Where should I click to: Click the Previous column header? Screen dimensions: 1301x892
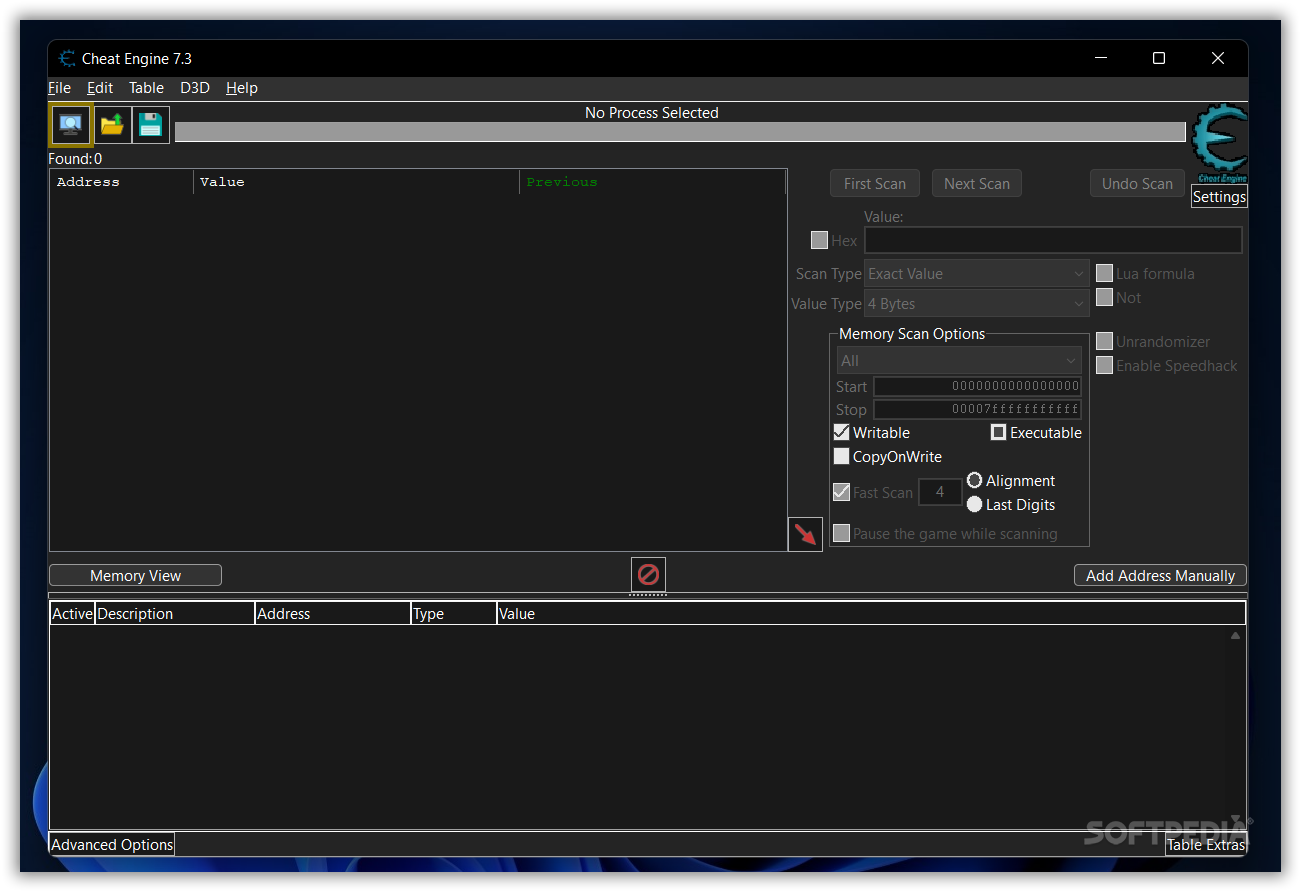pos(652,182)
